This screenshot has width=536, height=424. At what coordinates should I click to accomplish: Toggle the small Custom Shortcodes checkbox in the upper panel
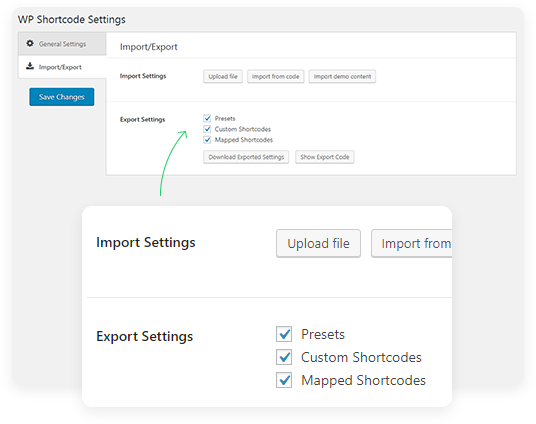tap(207, 129)
